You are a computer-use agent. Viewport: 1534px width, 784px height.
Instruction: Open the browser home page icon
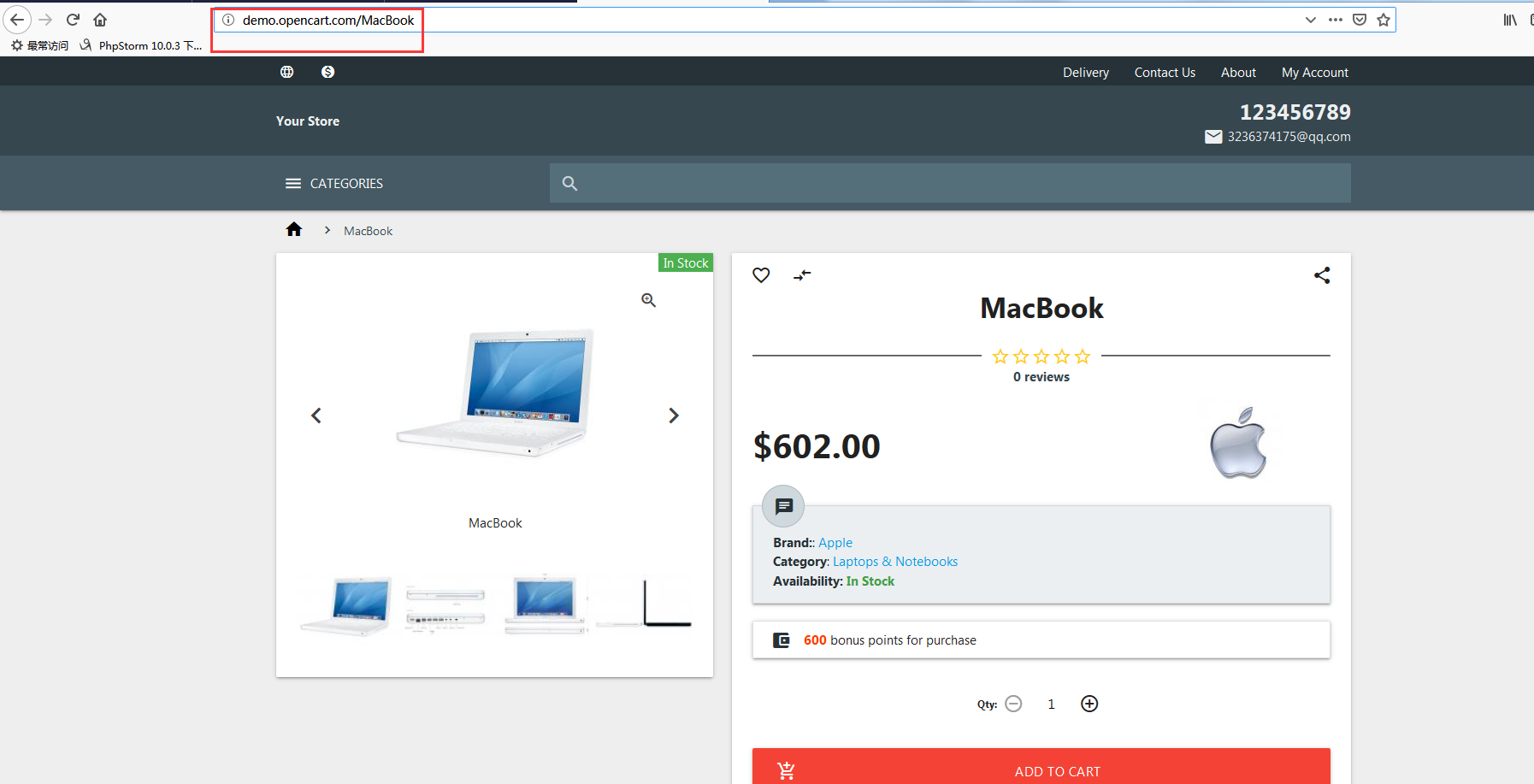(100, 19)
